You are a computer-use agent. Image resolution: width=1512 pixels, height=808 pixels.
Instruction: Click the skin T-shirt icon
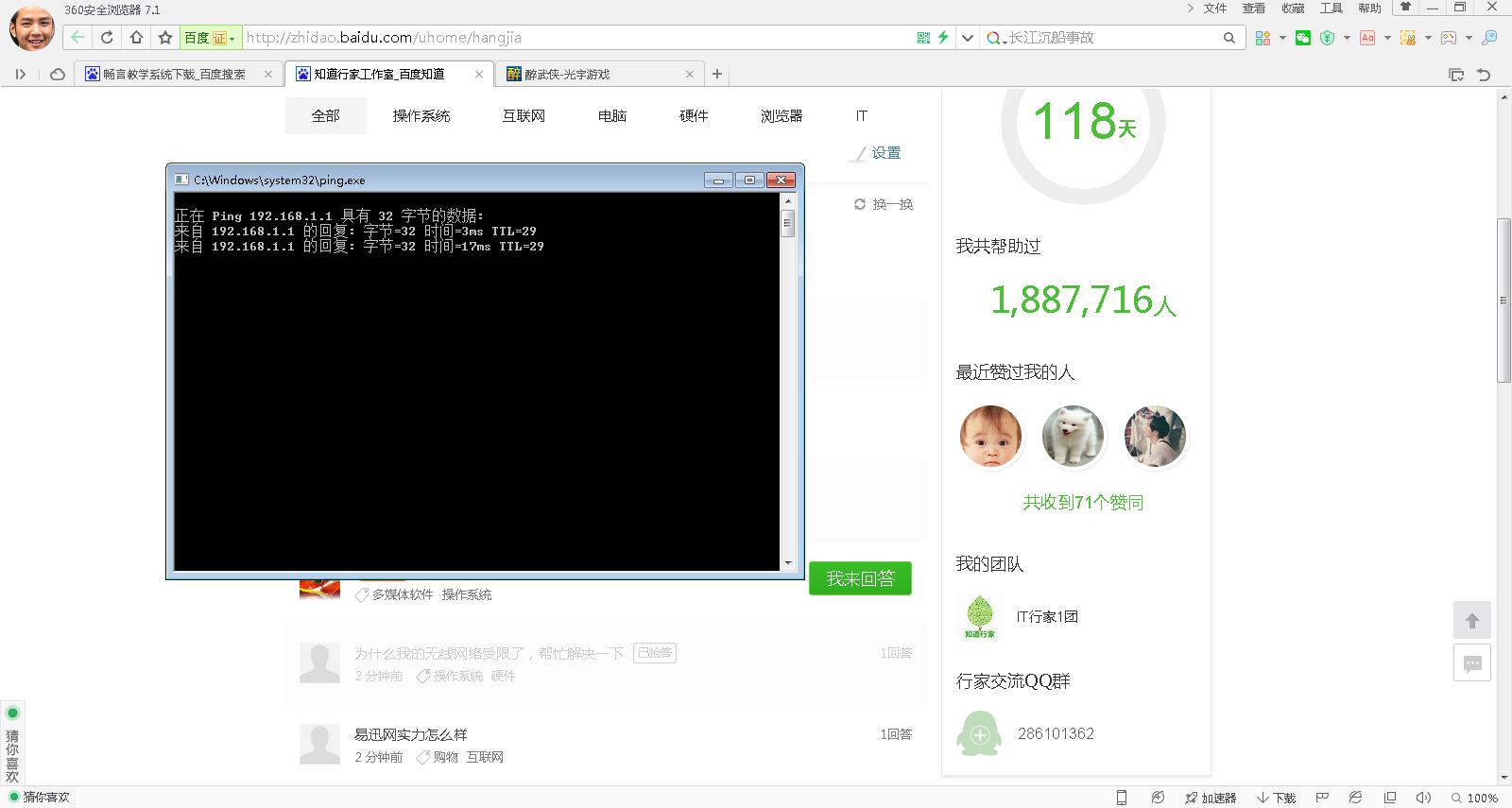click(x=1405, y=8)
